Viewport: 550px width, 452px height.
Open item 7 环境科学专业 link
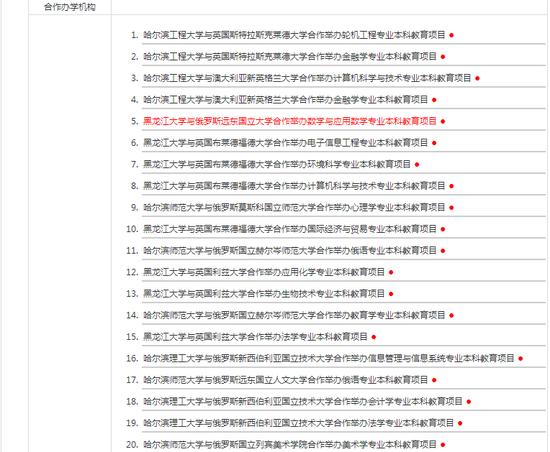click(277, 164)
